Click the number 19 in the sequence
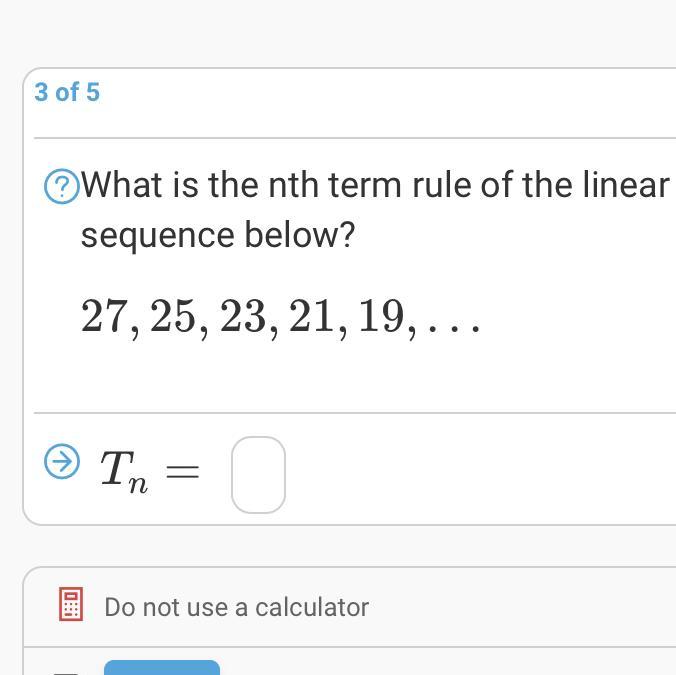 (x=380, y=317)
